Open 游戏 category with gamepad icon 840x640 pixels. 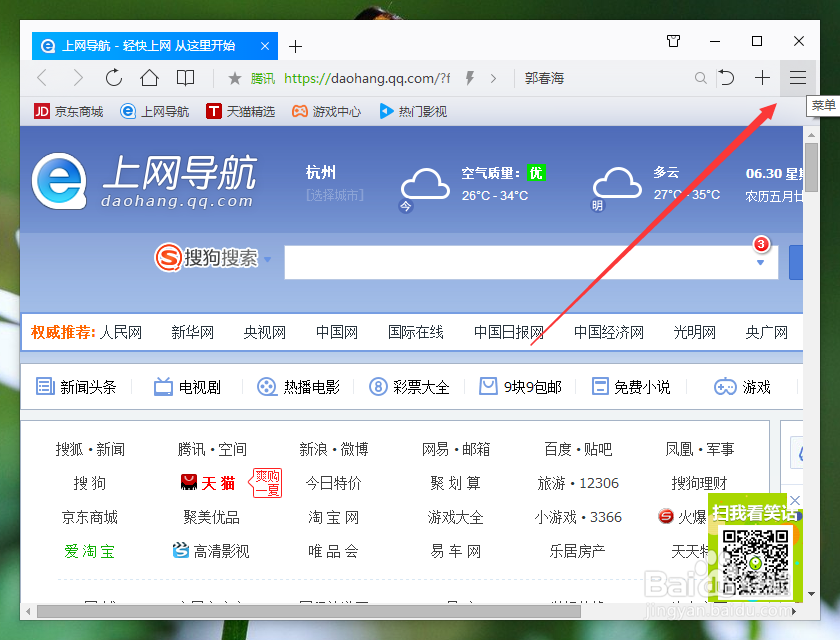(x=742, y=387)
